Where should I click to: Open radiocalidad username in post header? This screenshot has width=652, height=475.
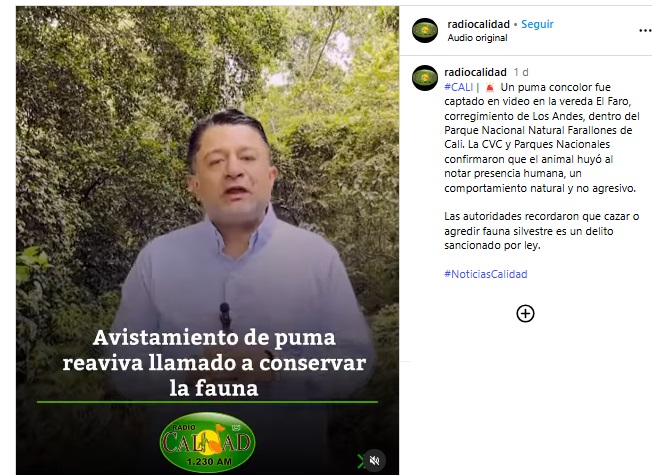click(478, 25)
